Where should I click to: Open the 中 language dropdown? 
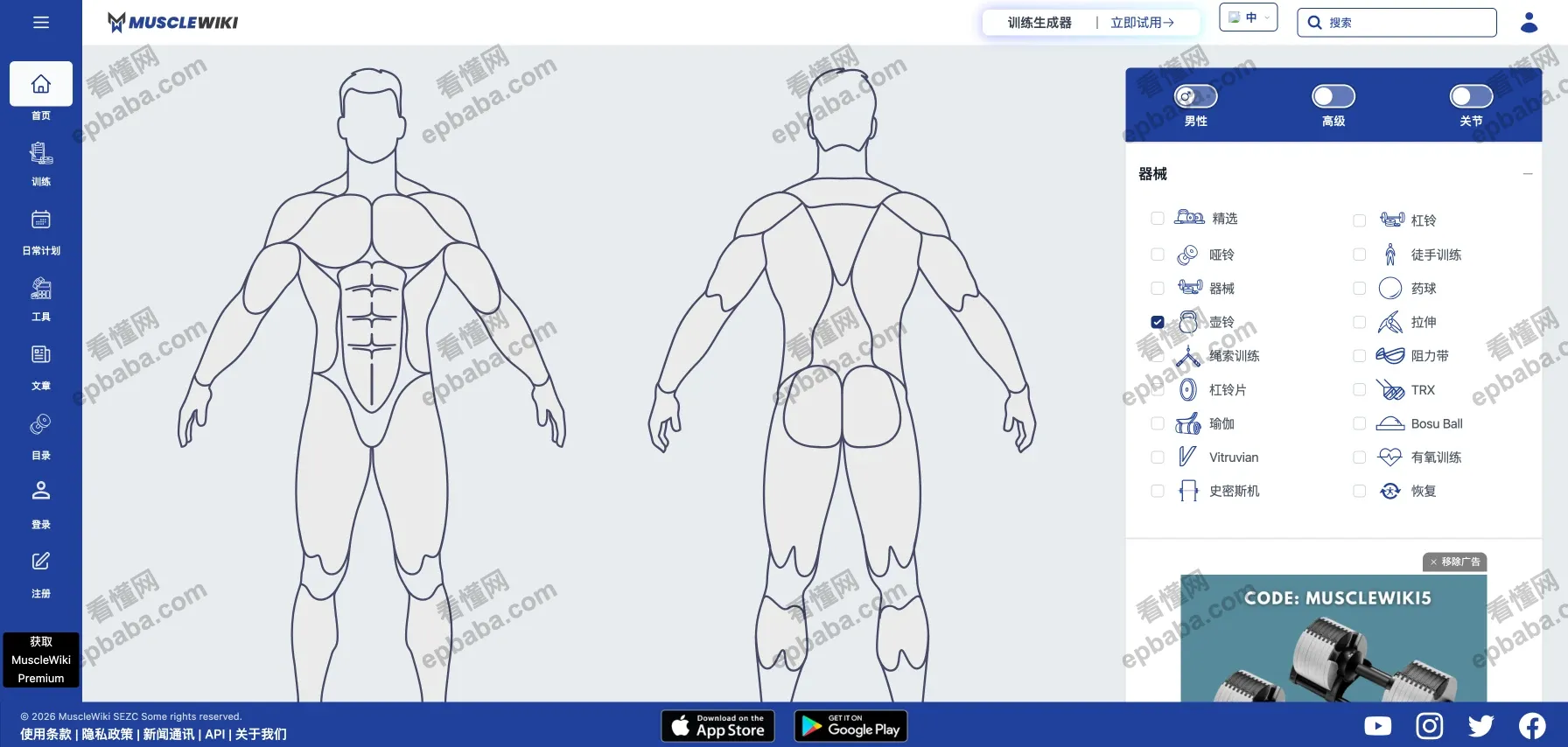pos(1249,17)
